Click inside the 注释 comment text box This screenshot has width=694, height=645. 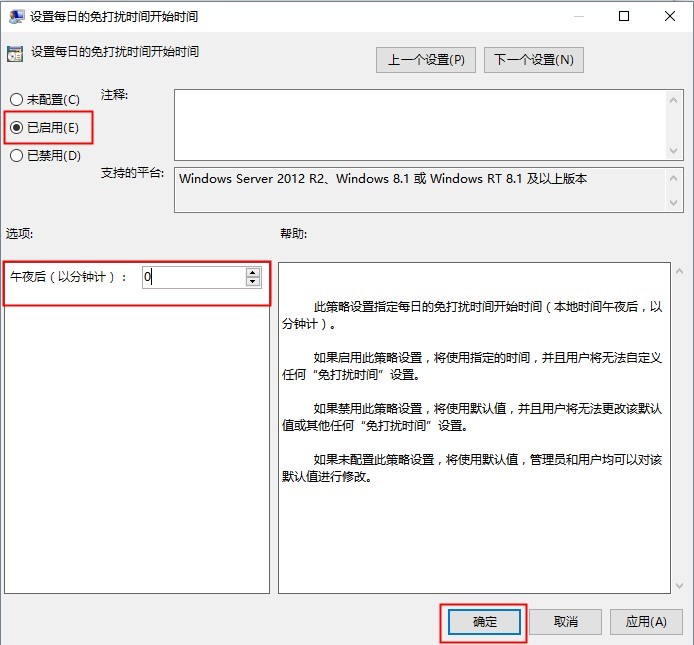pyautogui.click(x=420, y=123)
